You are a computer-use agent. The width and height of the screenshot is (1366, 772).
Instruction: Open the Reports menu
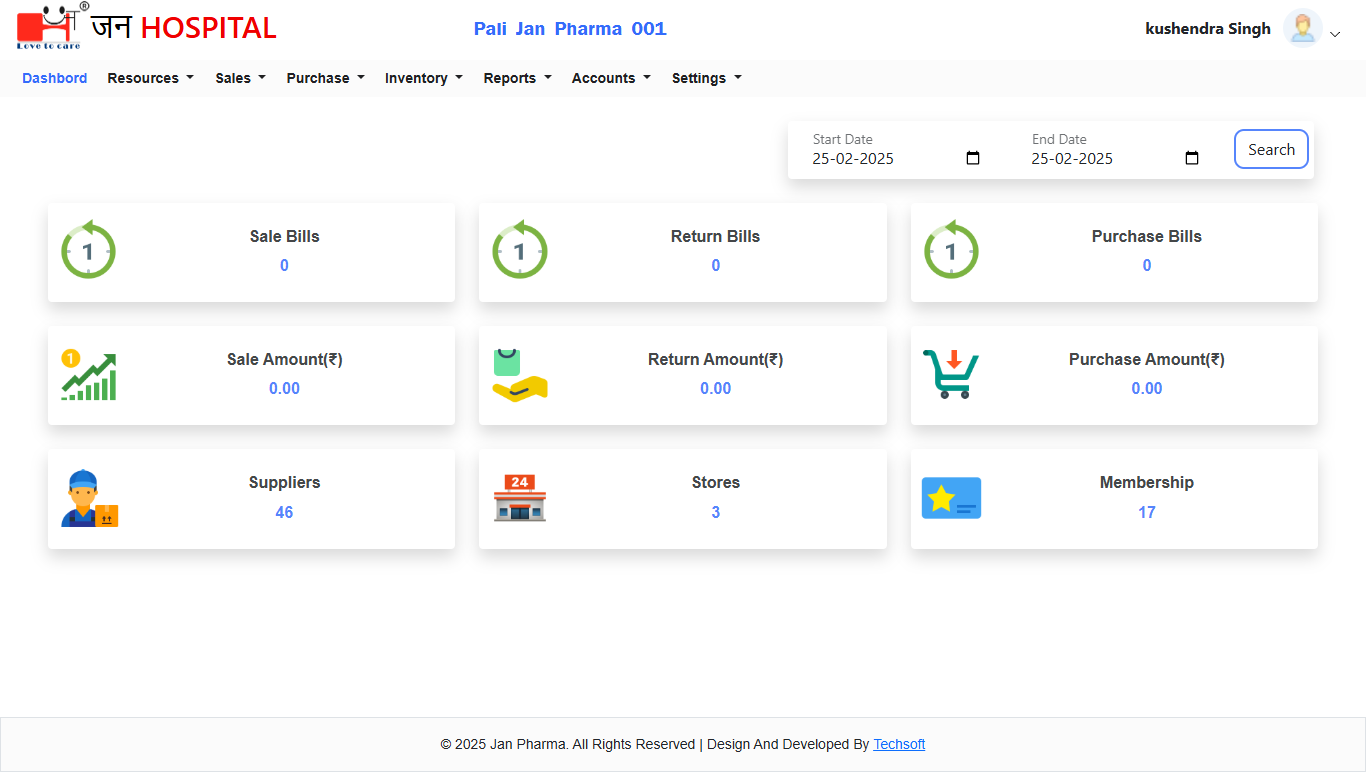pyautogui.click(x=517, y=78)
